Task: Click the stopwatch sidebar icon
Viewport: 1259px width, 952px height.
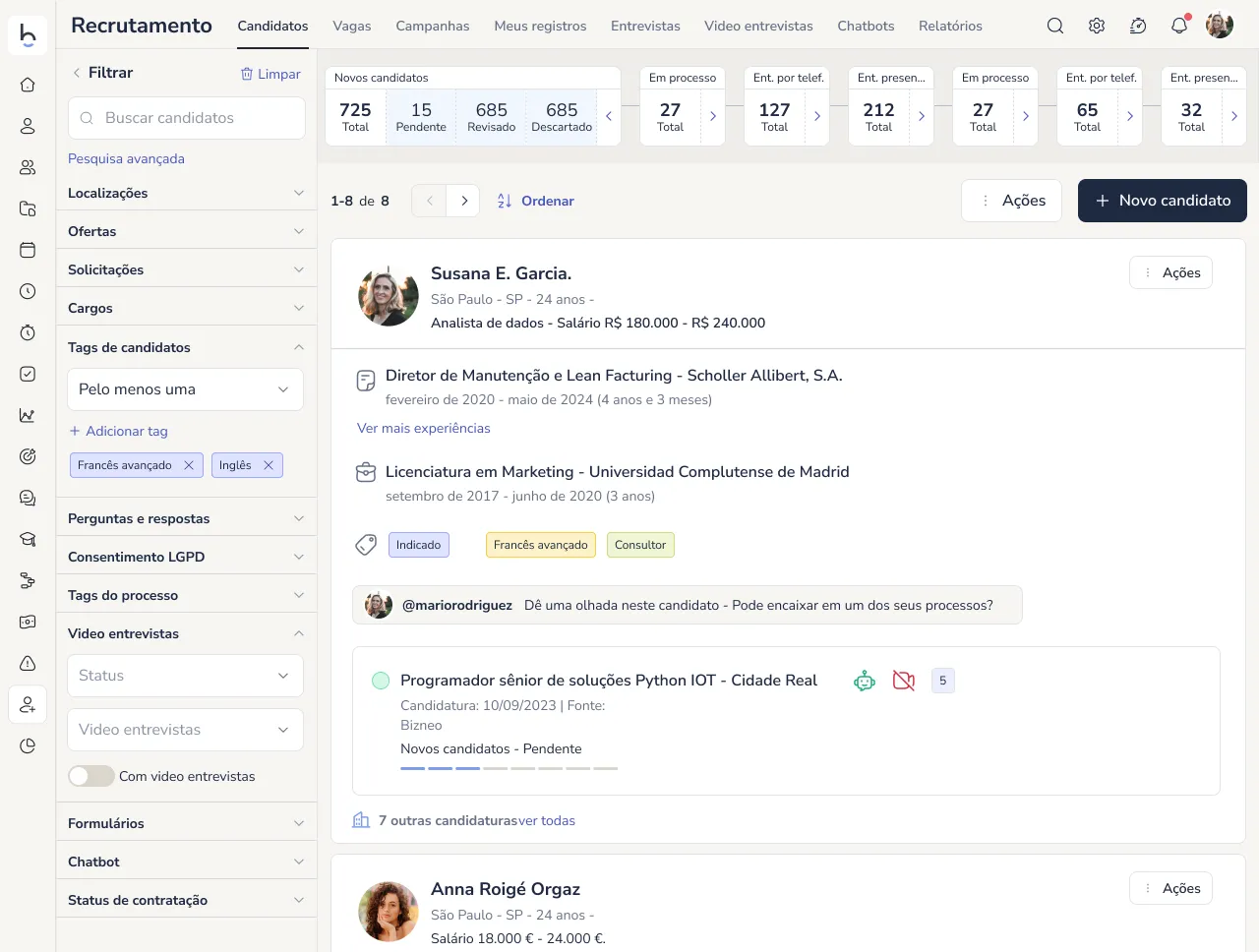Action: point(28,332)
